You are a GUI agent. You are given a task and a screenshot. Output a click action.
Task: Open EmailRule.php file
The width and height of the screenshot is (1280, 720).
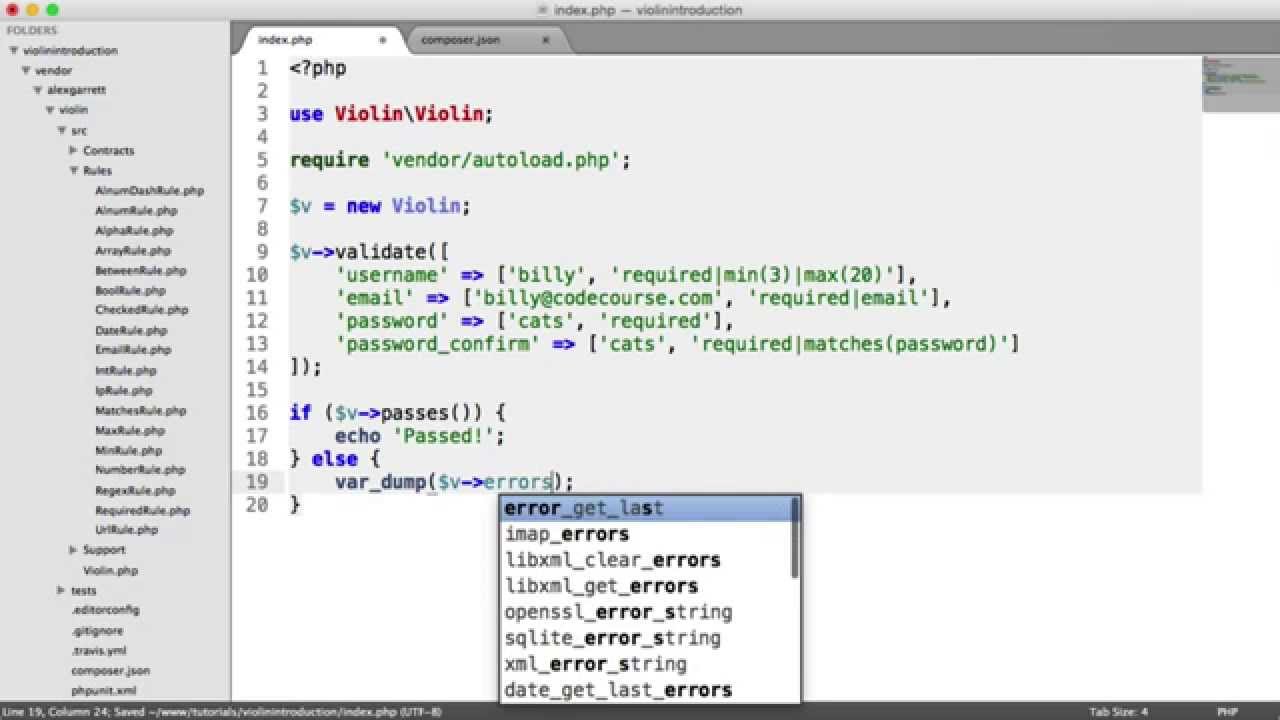pyautogui.click(x=133, y=350)
